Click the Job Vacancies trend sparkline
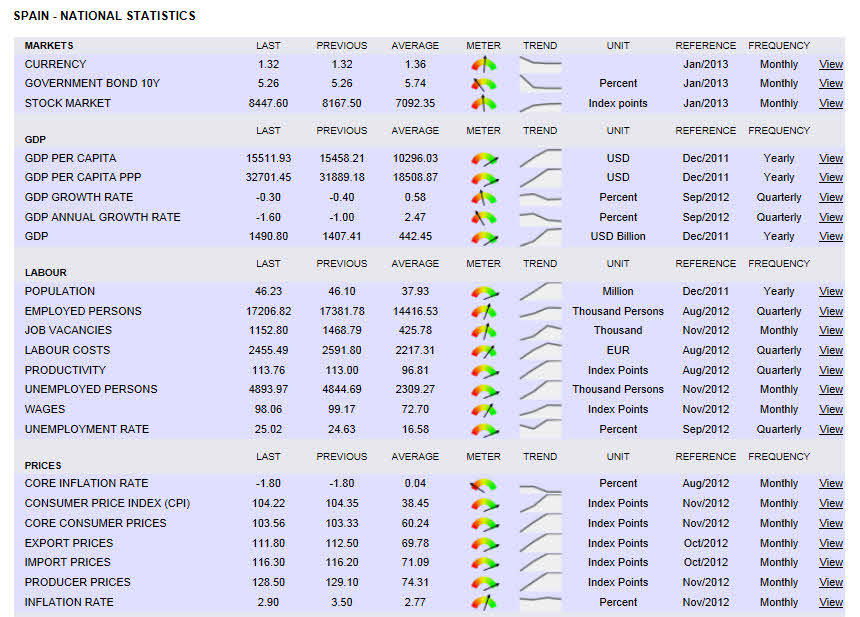Image resolution: width=860 pixels, height=617 pixels. [x=540, y=330]
